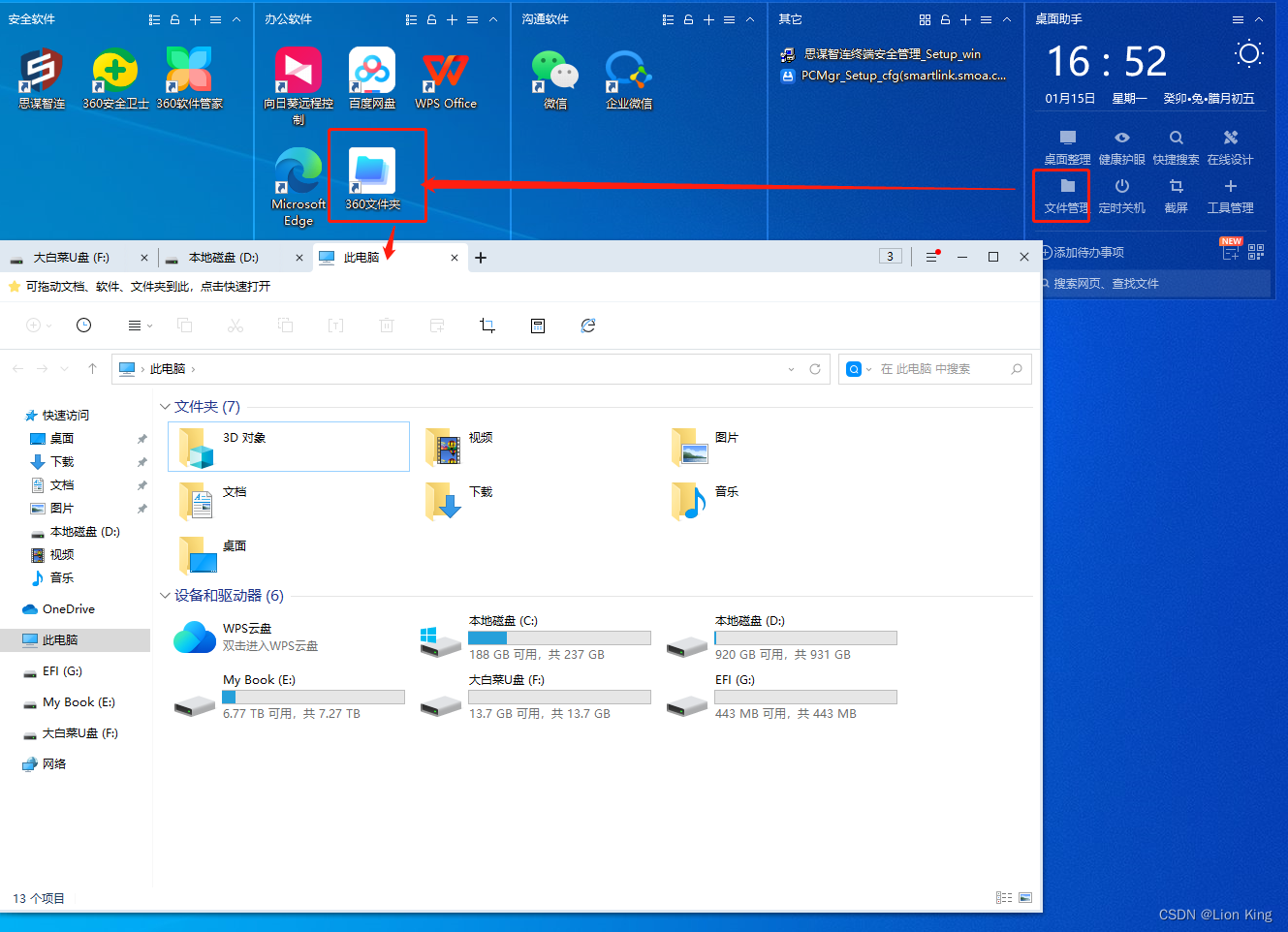This screenshot has height=932, width=1288.
Task: Click the QR code icon in 桌面助手
Action: point(1256,252)
